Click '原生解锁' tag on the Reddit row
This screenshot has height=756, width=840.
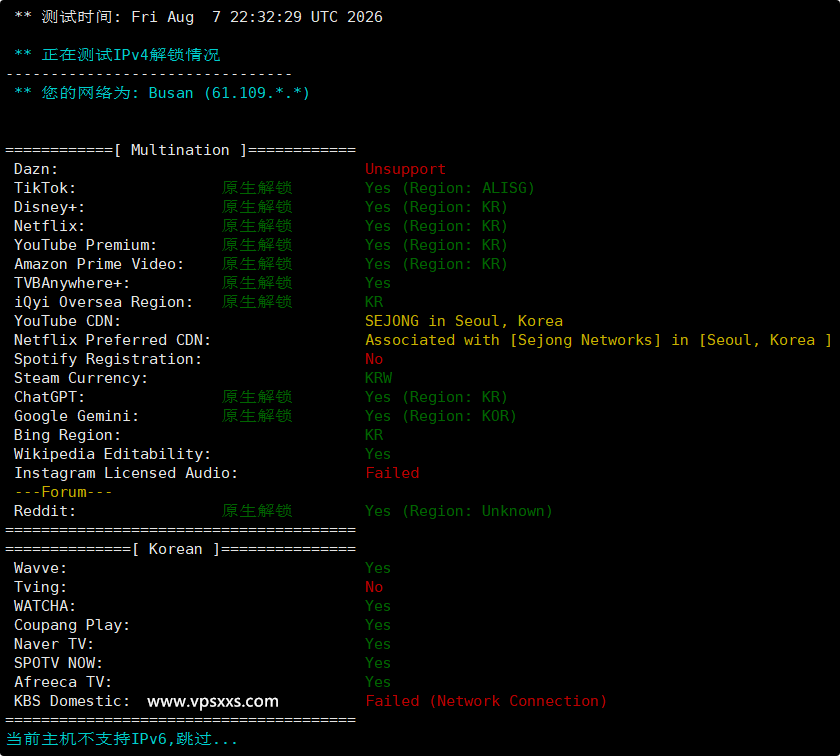click(257, 511)
